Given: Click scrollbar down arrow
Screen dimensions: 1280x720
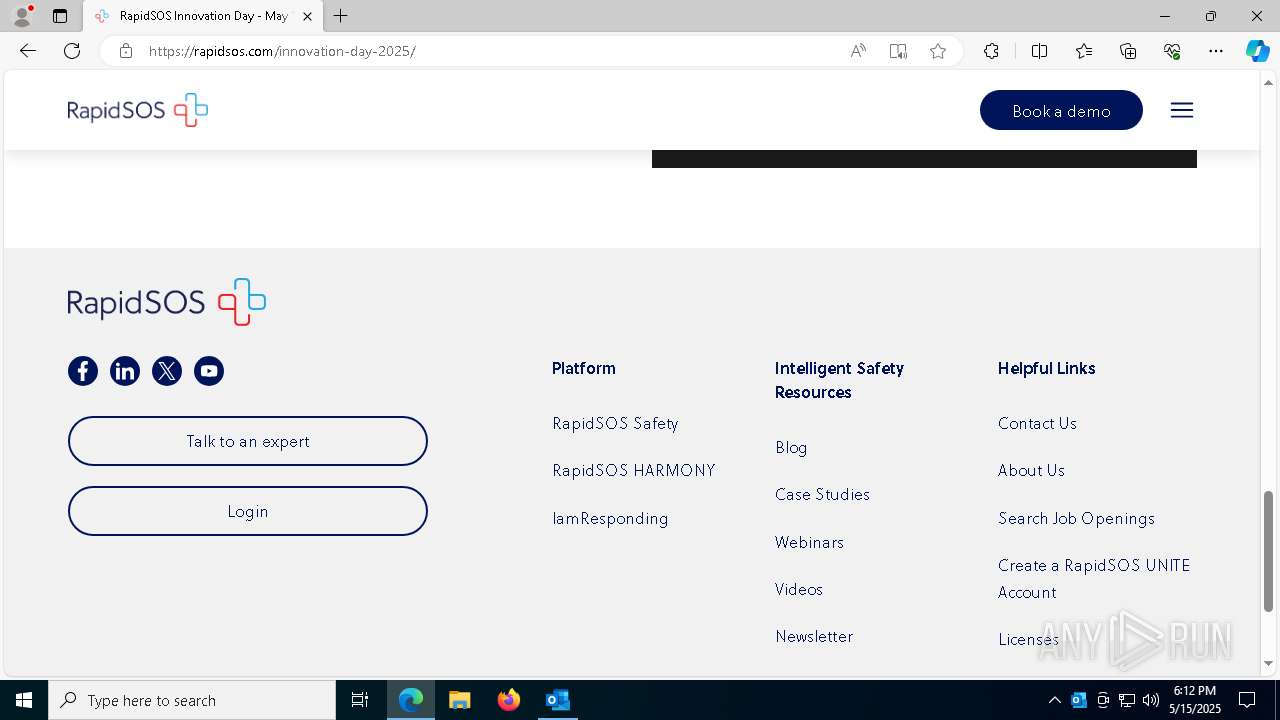Looking at the screenshot, I should coord(1269,663).
